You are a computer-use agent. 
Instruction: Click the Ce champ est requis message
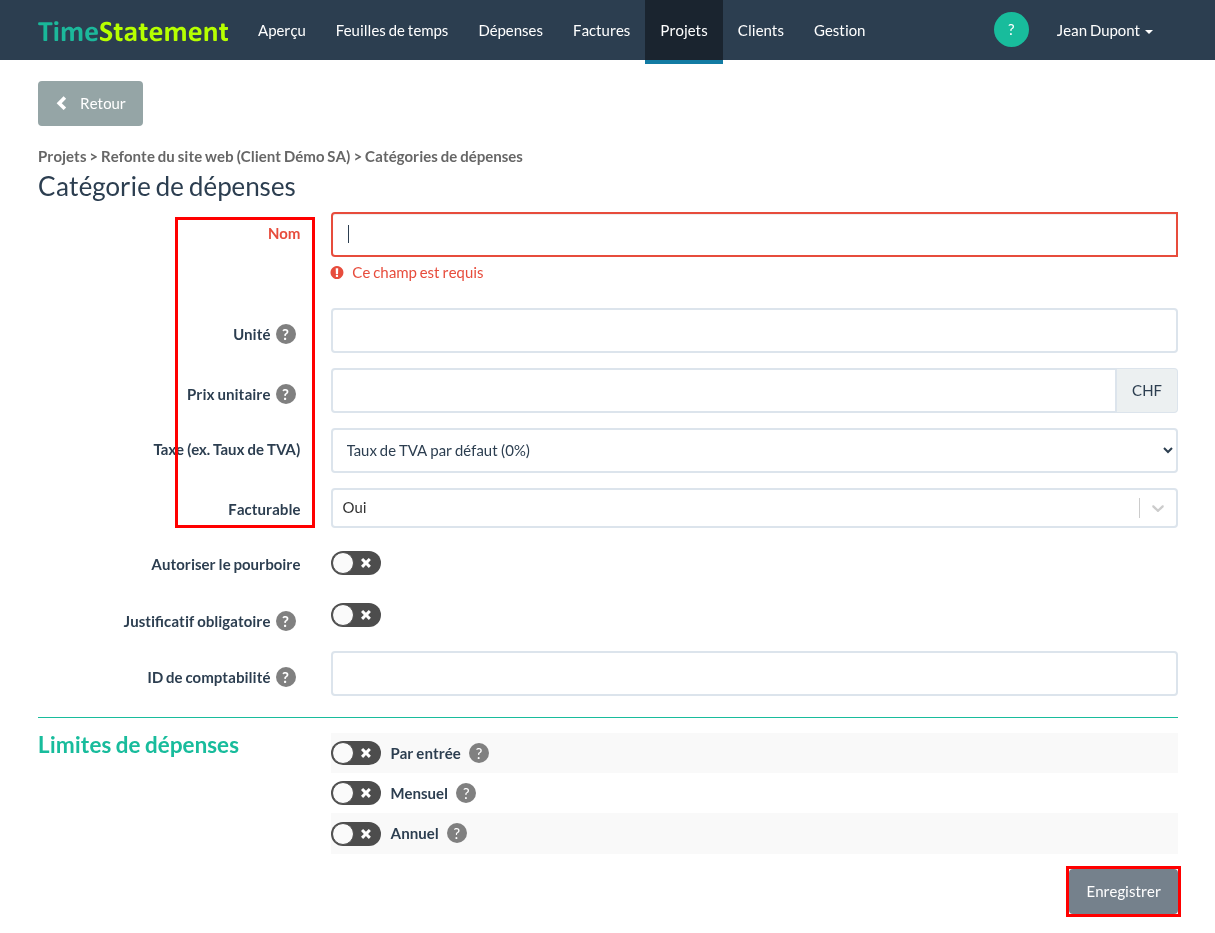point(418,273)
